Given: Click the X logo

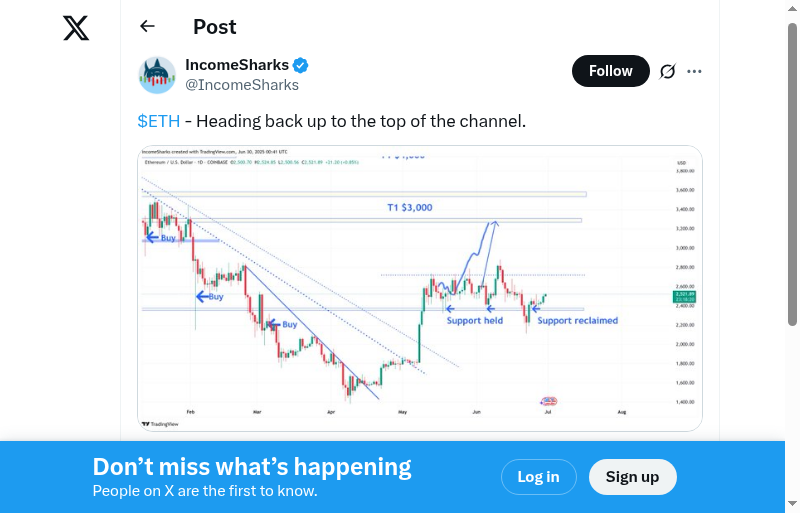Looking at the screenshot, I should click(76, 28).
